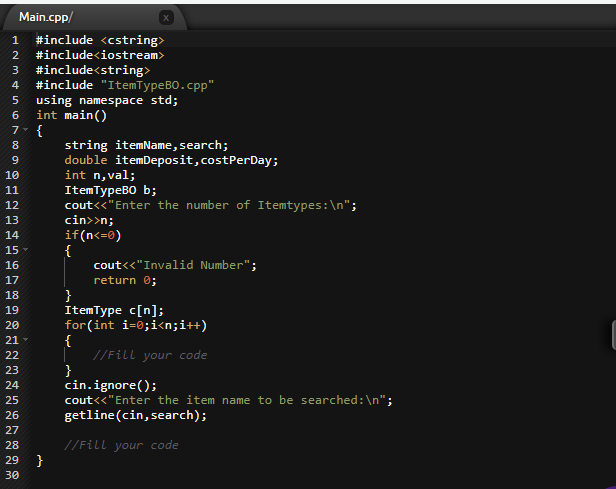Click 'using namespace std;' line

click(107, 100)
